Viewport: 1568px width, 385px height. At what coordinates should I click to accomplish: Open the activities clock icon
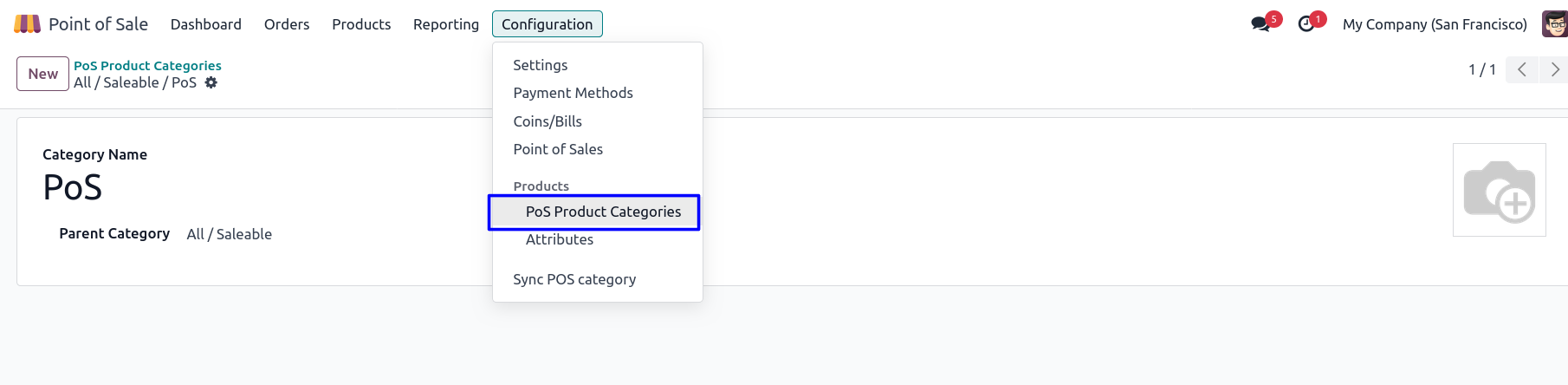(x=1306, y=24)
